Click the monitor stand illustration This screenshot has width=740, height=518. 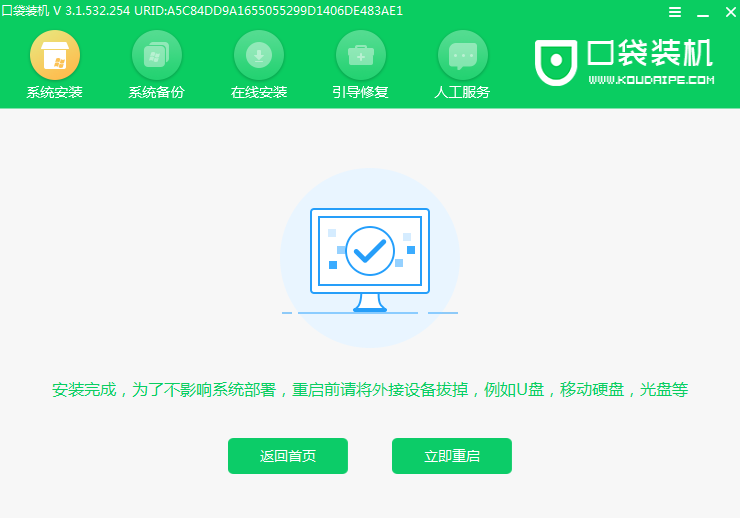[x=370, y=302]
